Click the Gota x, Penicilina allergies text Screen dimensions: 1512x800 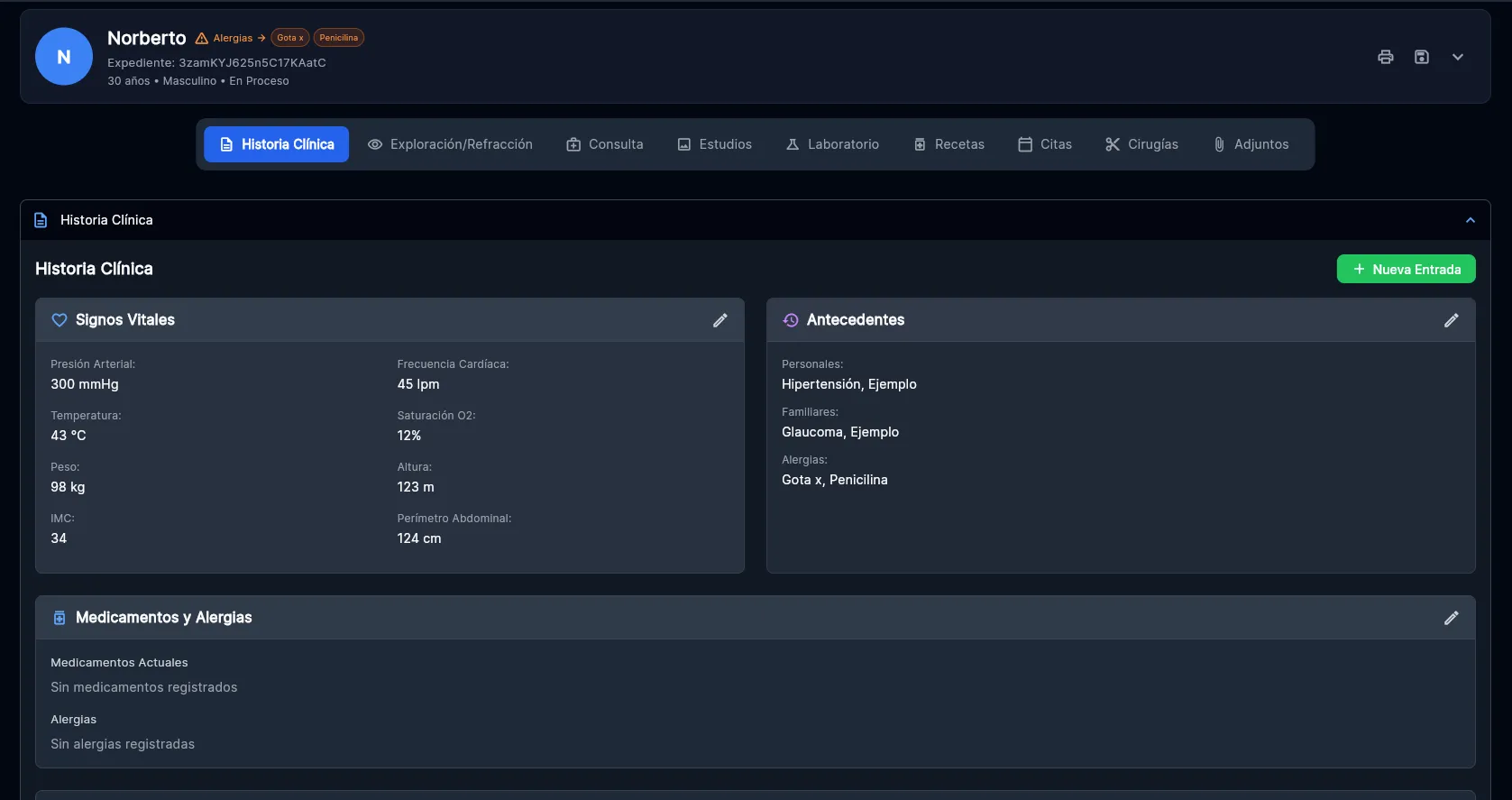[x=835, y=480]
